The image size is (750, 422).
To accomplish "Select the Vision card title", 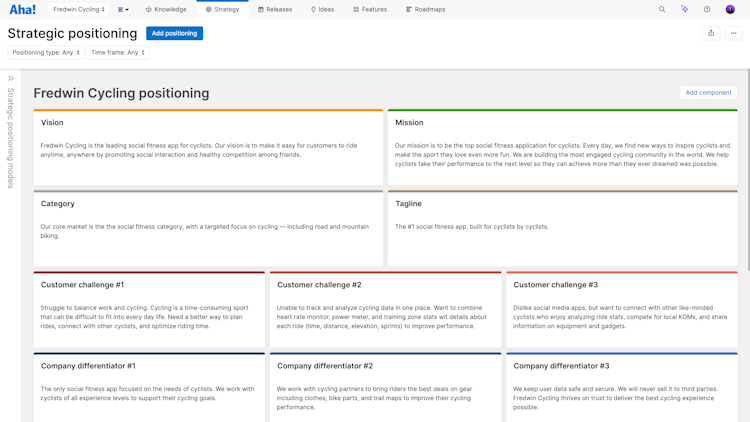I will tap(52, 122).
